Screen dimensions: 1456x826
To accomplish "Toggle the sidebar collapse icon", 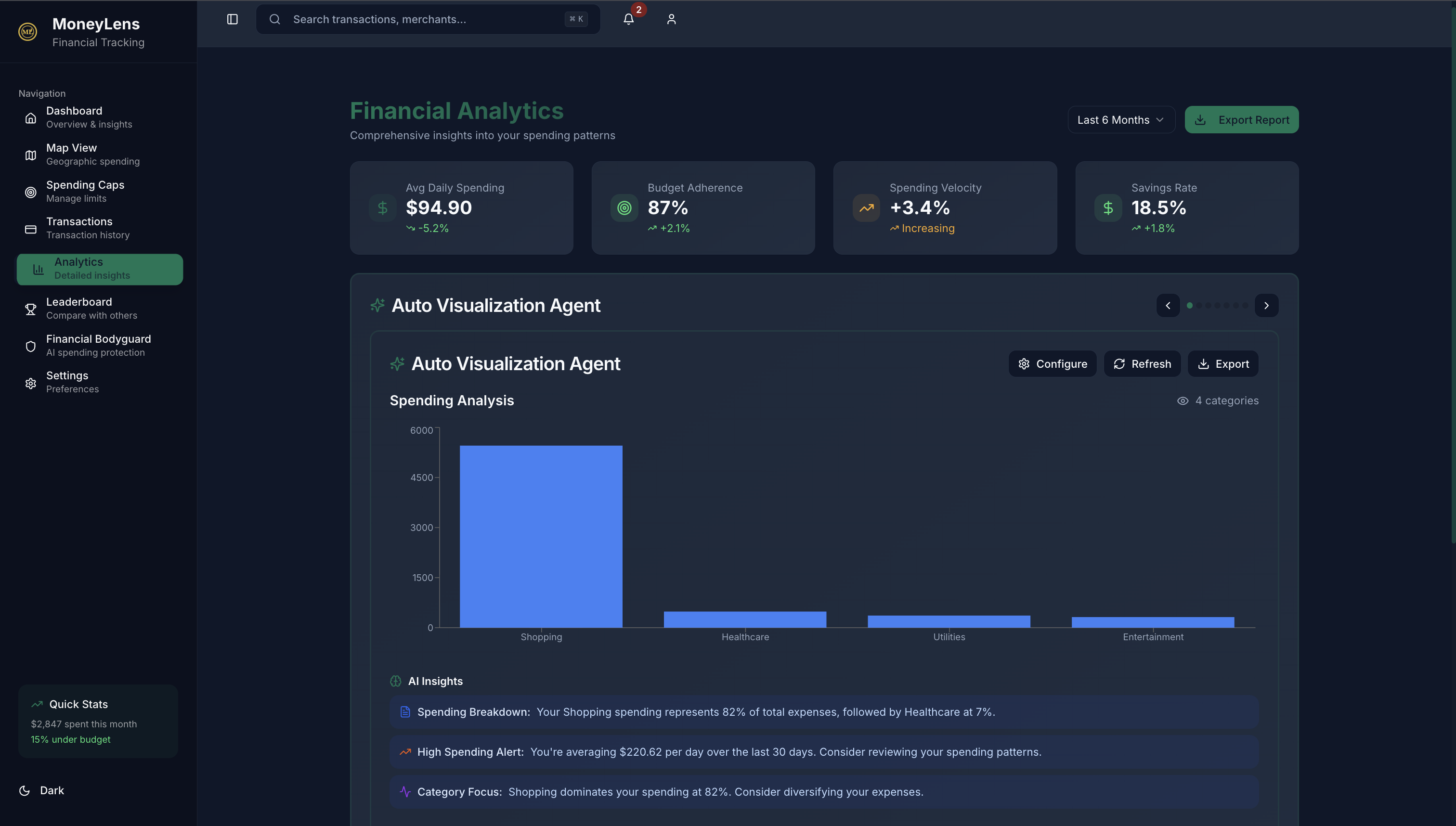I will [232, 19].
